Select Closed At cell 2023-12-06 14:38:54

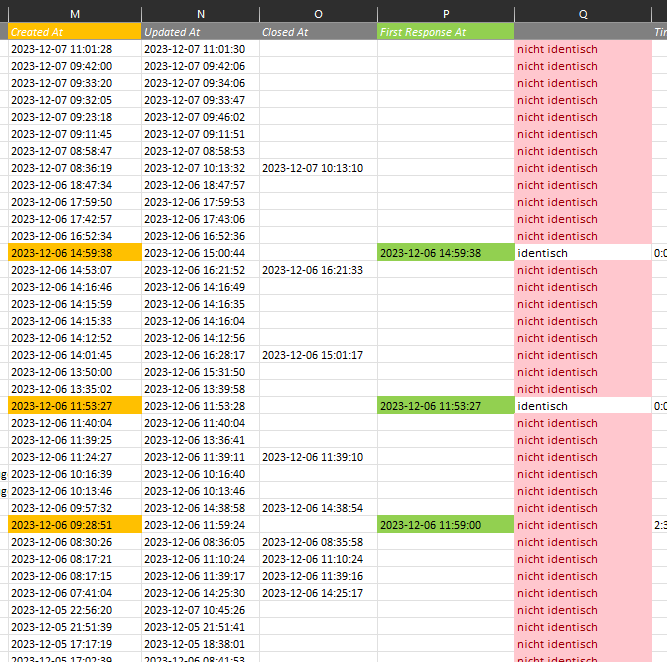pyautogui.click(x=318, y=508)
